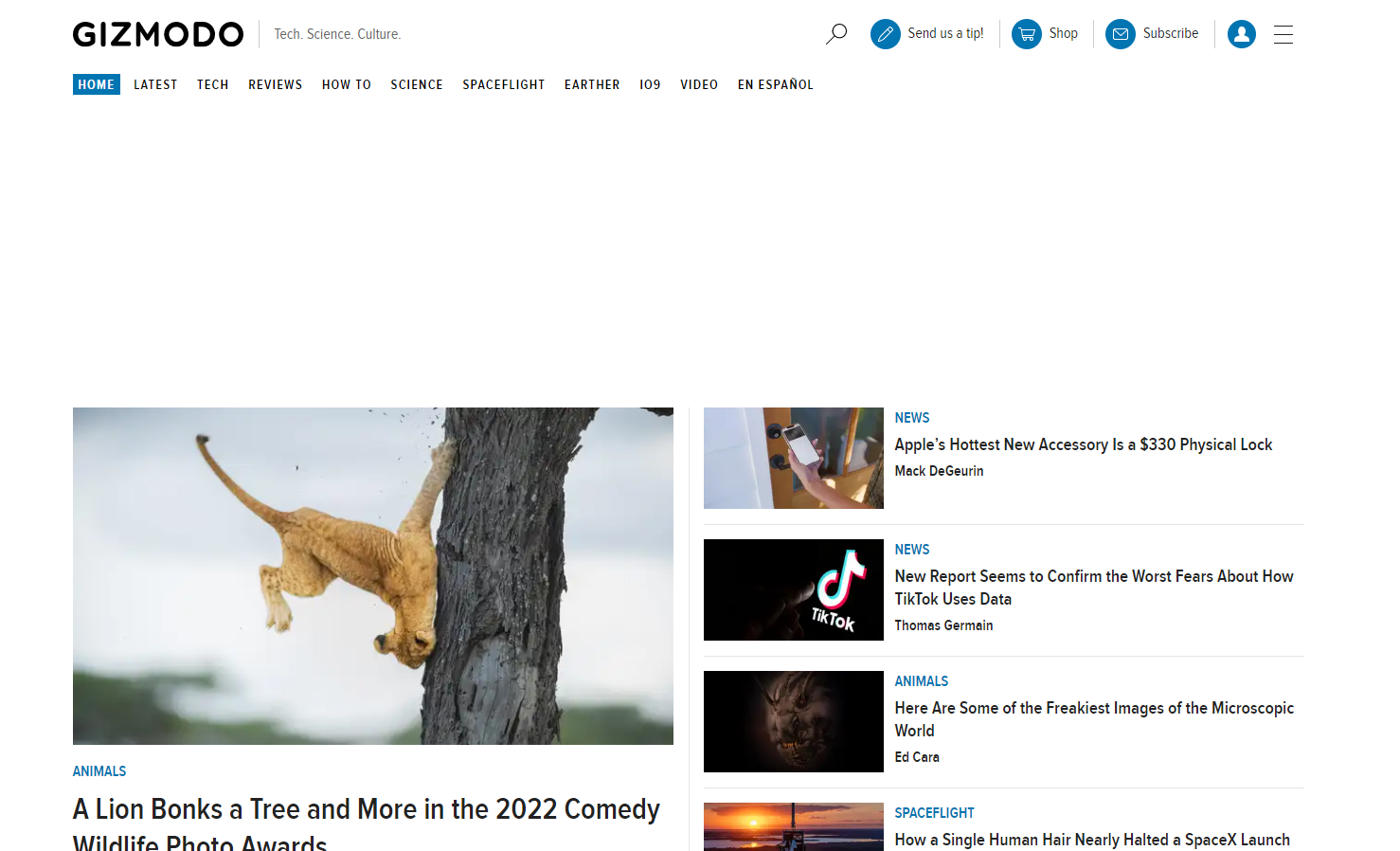
Task: Open the search magnifier icon
Action: point(835,34)
